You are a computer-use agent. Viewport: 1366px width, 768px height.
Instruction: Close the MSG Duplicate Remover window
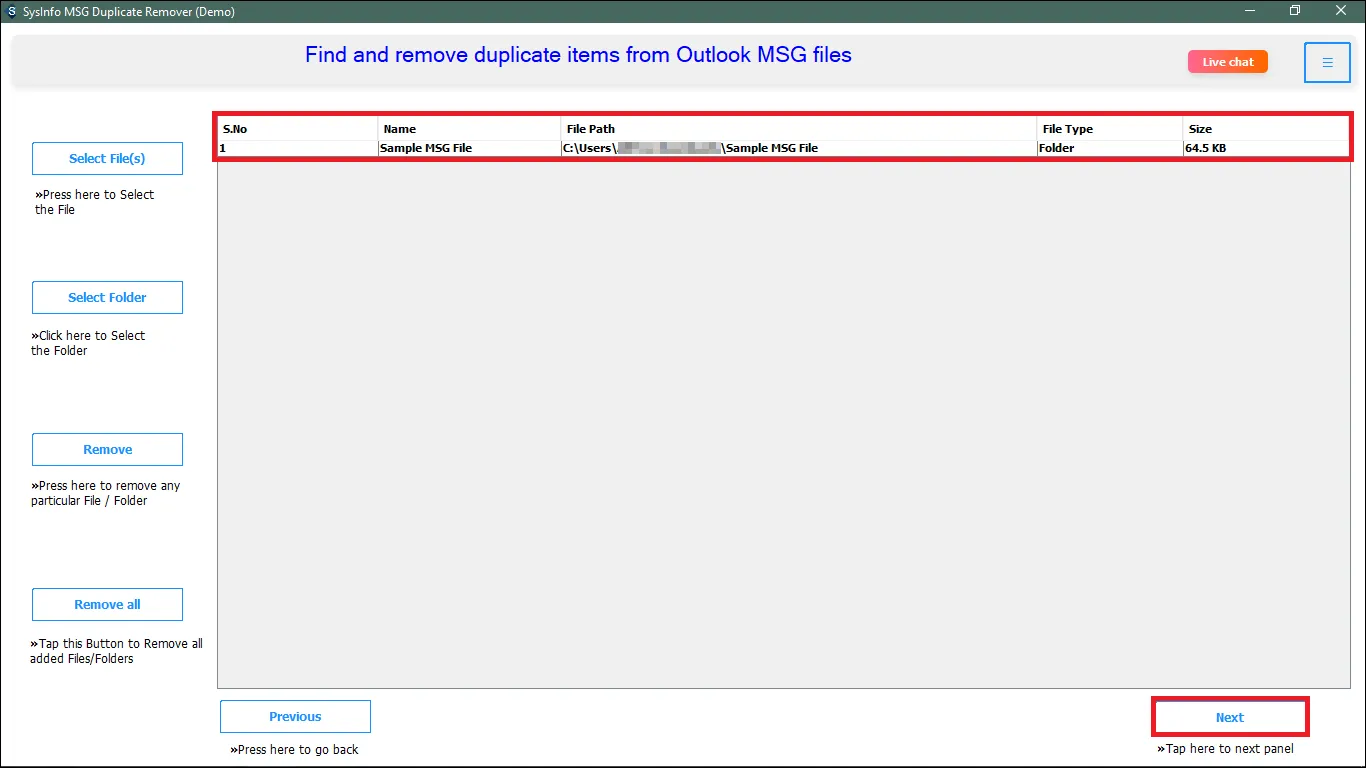[x=1341, y=11]
